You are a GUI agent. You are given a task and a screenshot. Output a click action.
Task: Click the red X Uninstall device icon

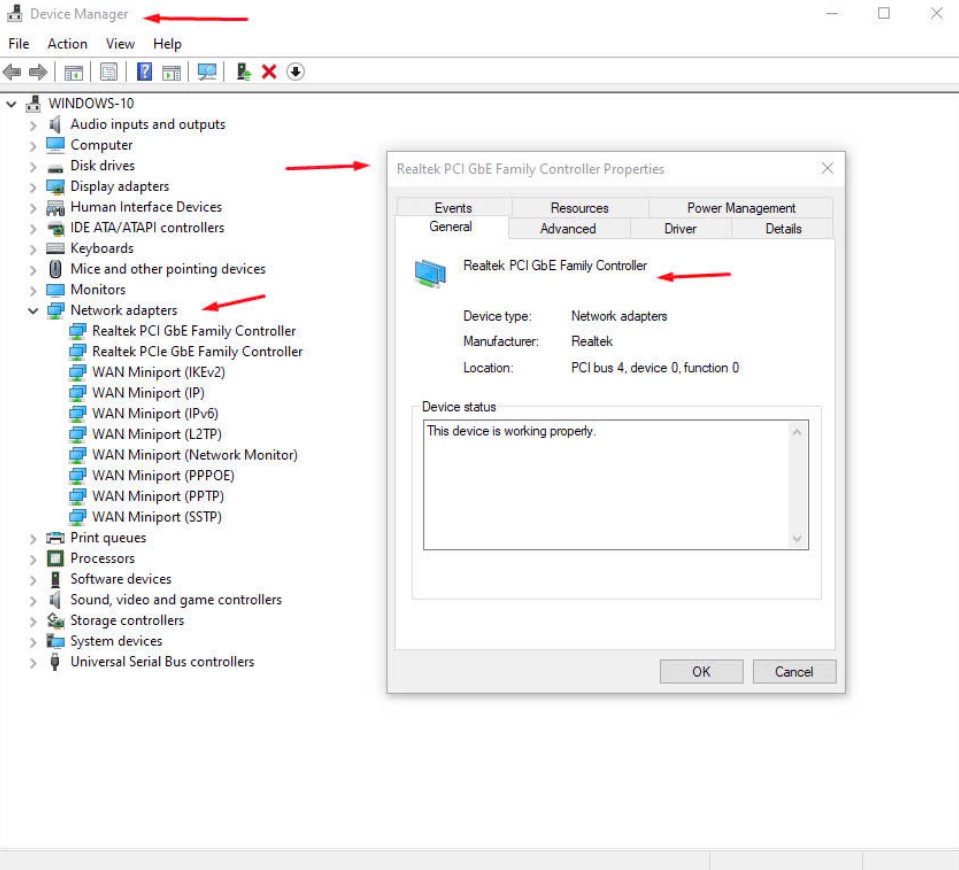(269, 72)
